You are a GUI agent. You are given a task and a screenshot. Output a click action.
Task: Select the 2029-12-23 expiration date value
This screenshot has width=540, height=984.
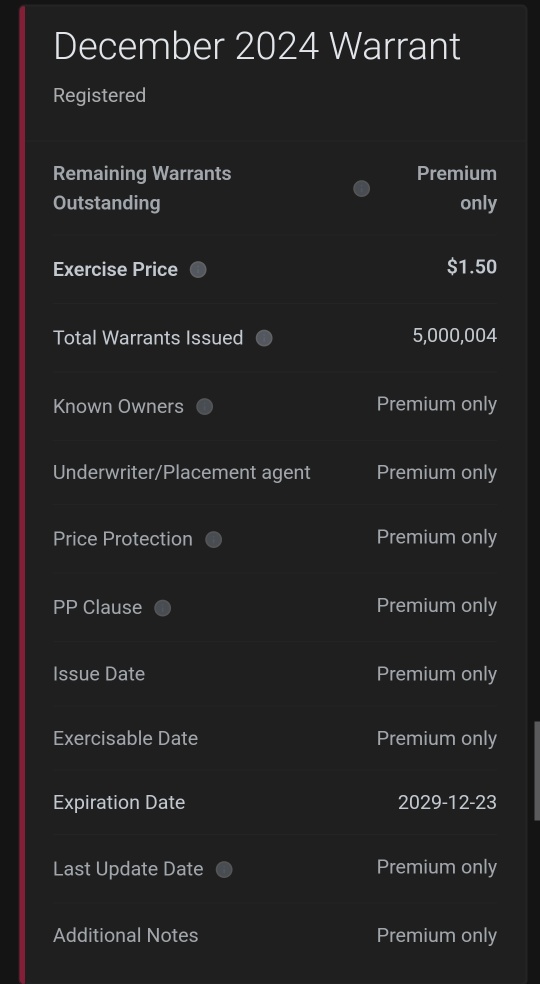coord(447,803)
